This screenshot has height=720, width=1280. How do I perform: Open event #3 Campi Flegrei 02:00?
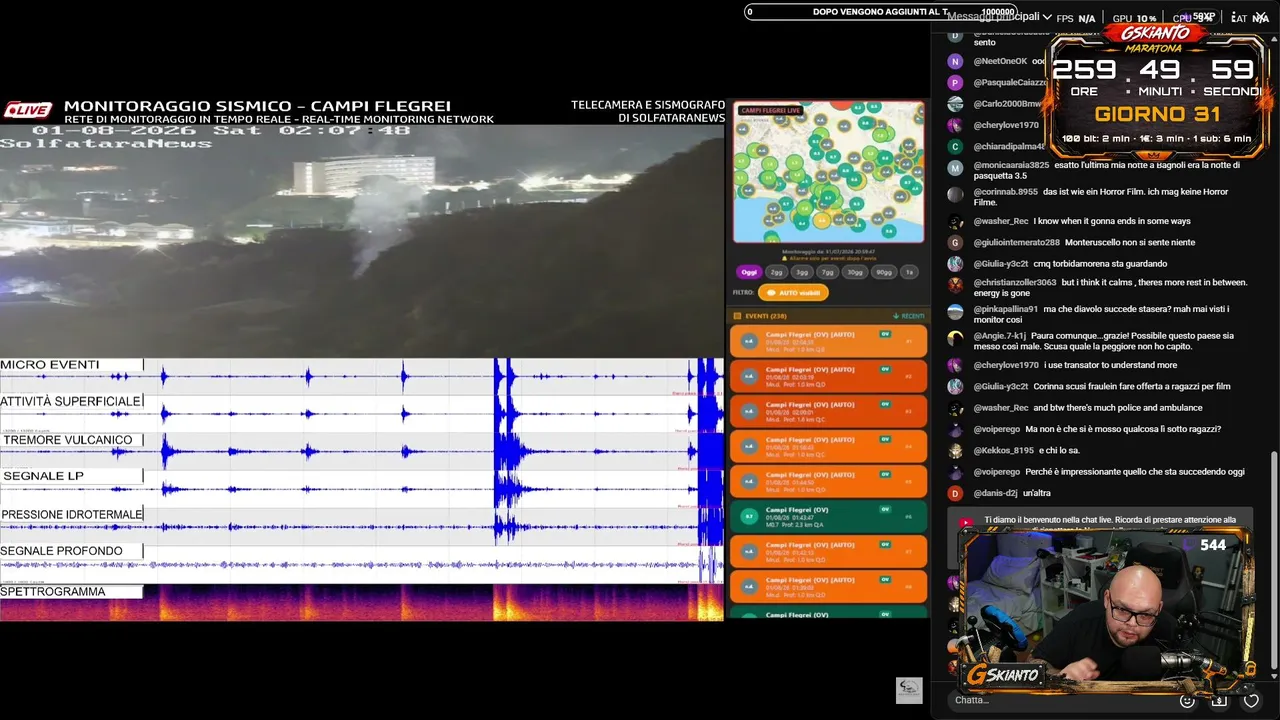tap(828, 411)
